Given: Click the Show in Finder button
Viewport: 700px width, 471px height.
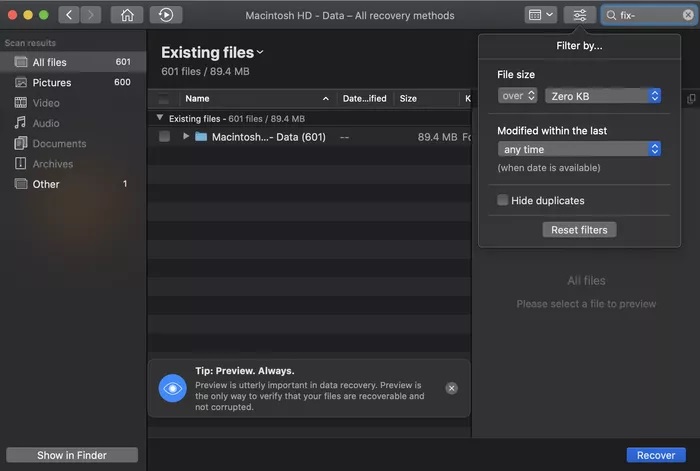Looking at the screenshot, I should (72, 455).
